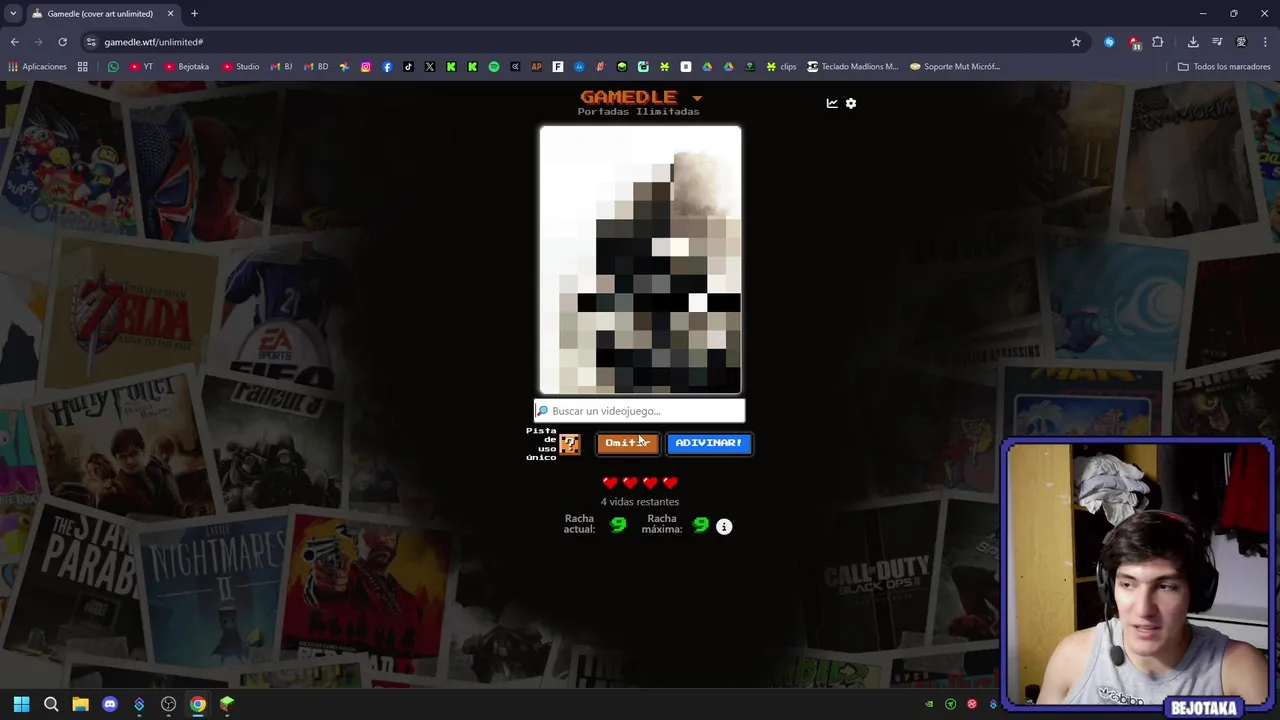Open Chrome three-dot menu

click(1266, 42)
